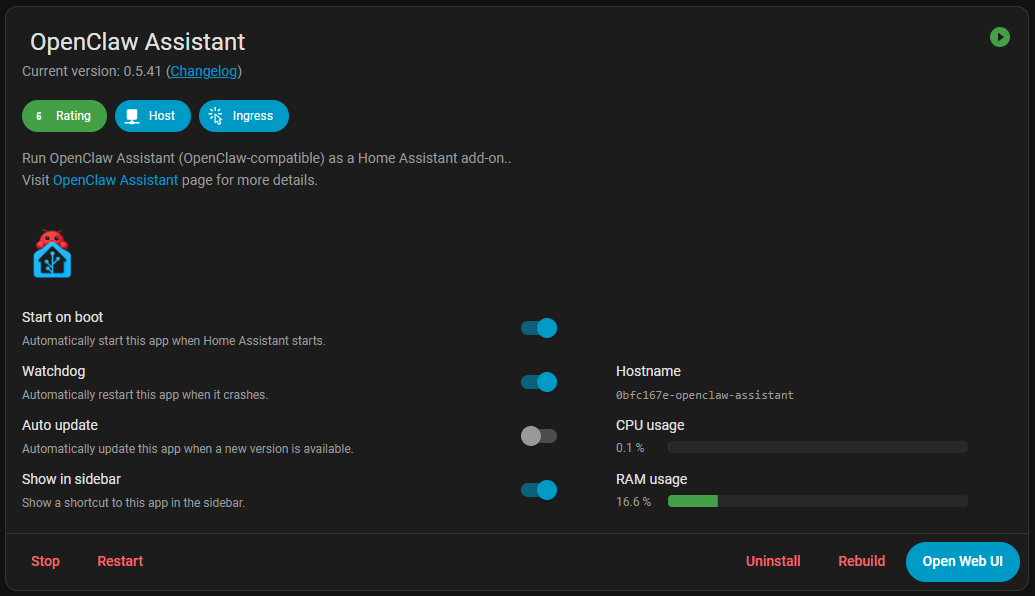Open the Changelog link
Viewport: 1035px width, 596px height.
(x=204, y=71)
